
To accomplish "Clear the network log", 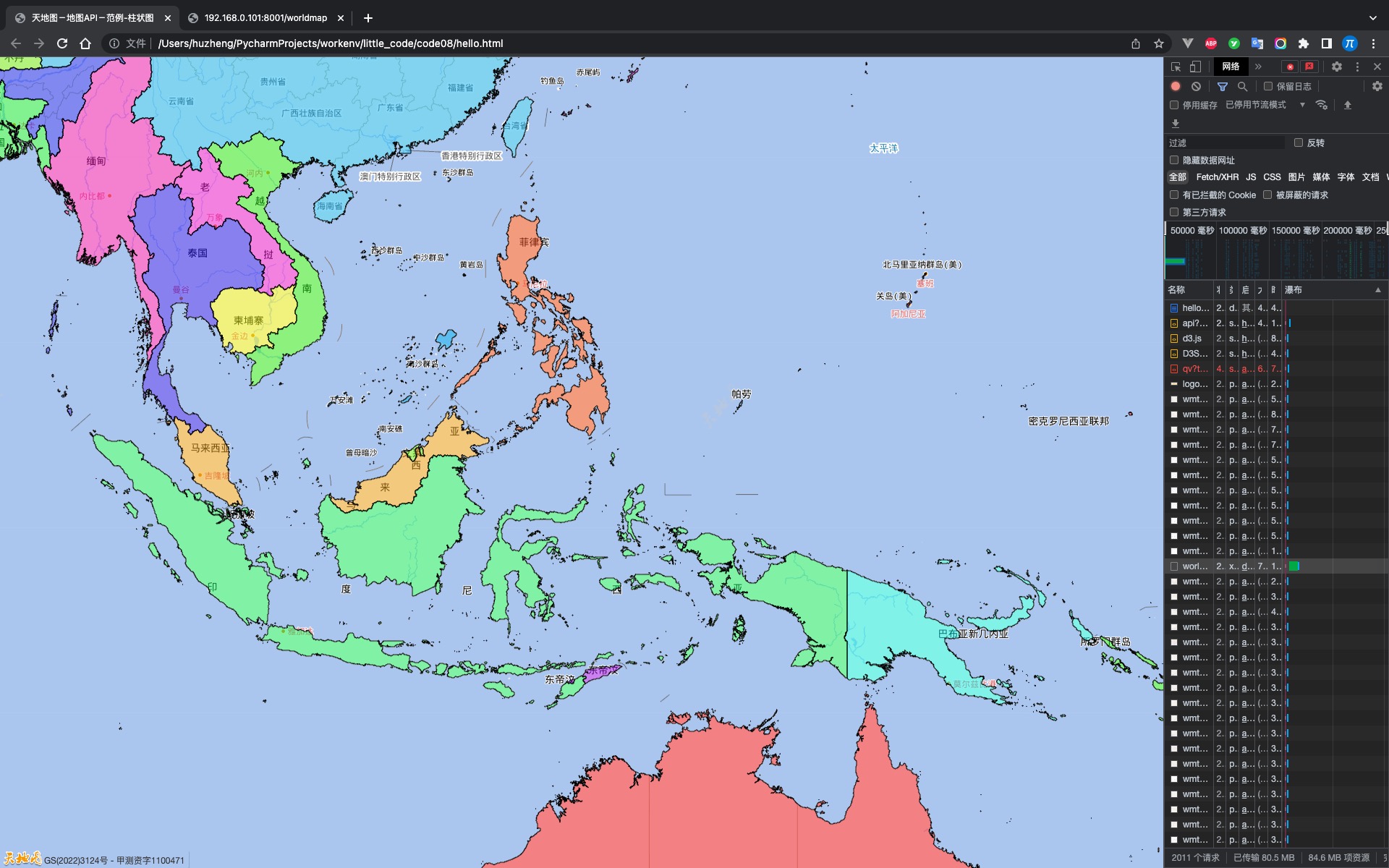I will (x=1197, y=86).
